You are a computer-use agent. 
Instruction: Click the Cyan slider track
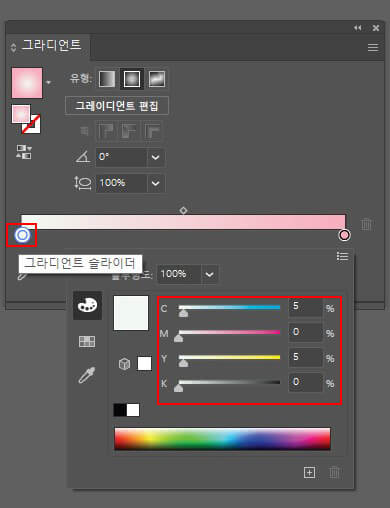229,307
